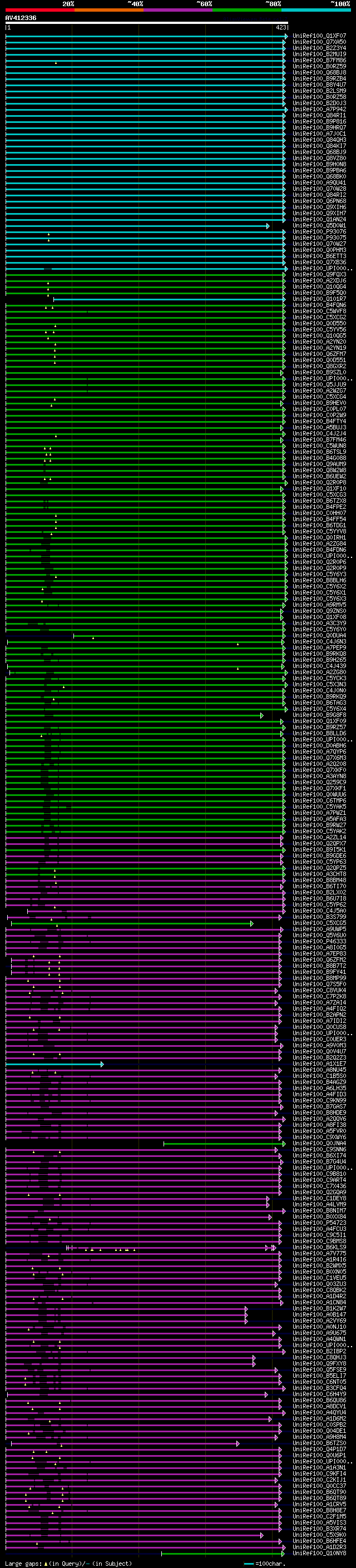Screen dimensions: 356x1568
Task: Click the alignment bar of UniRef100_B6TZS0
Action: click(125, 1443)
